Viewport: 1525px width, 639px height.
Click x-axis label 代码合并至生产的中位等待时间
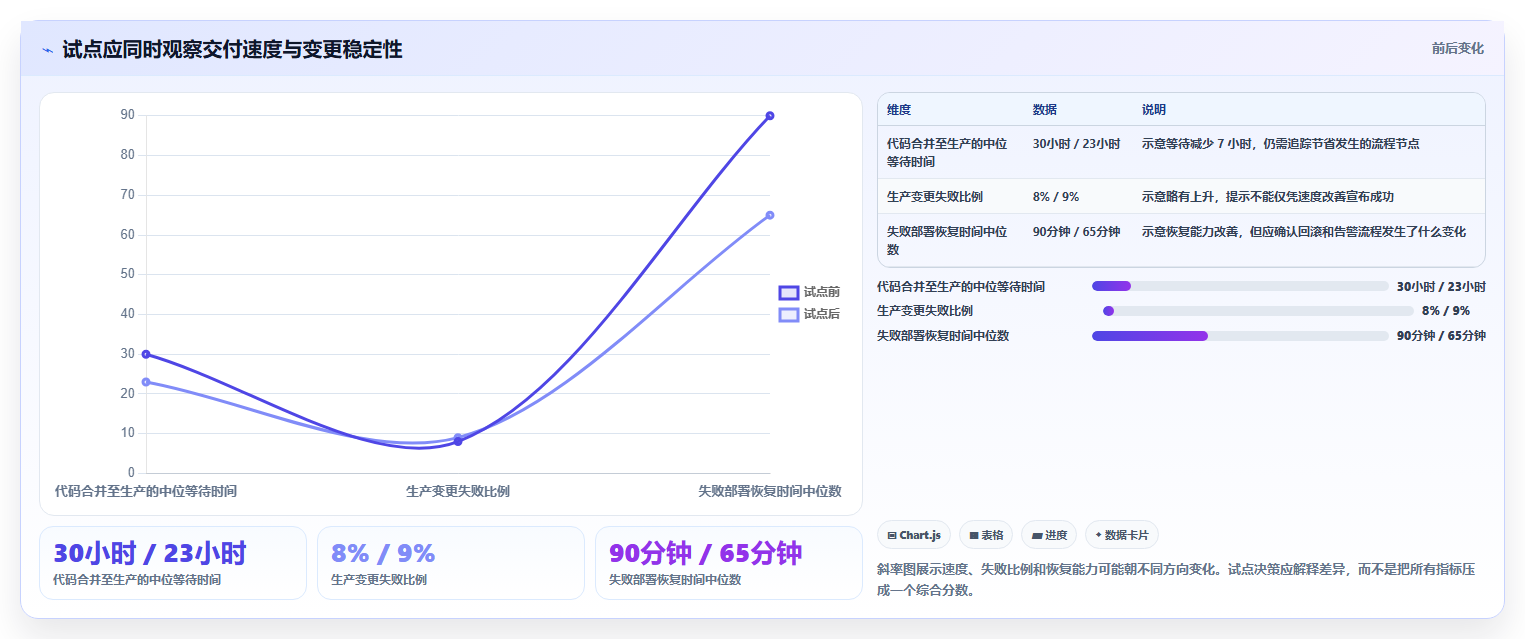(x=146, y=491)
